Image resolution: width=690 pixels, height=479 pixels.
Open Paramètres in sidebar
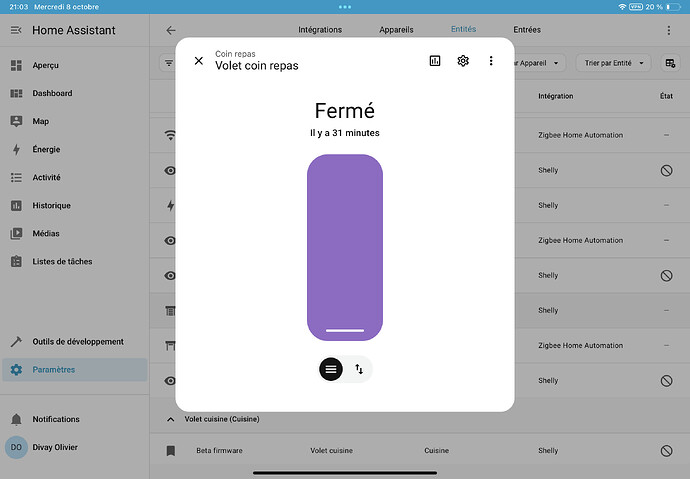(x=75, y=369)
